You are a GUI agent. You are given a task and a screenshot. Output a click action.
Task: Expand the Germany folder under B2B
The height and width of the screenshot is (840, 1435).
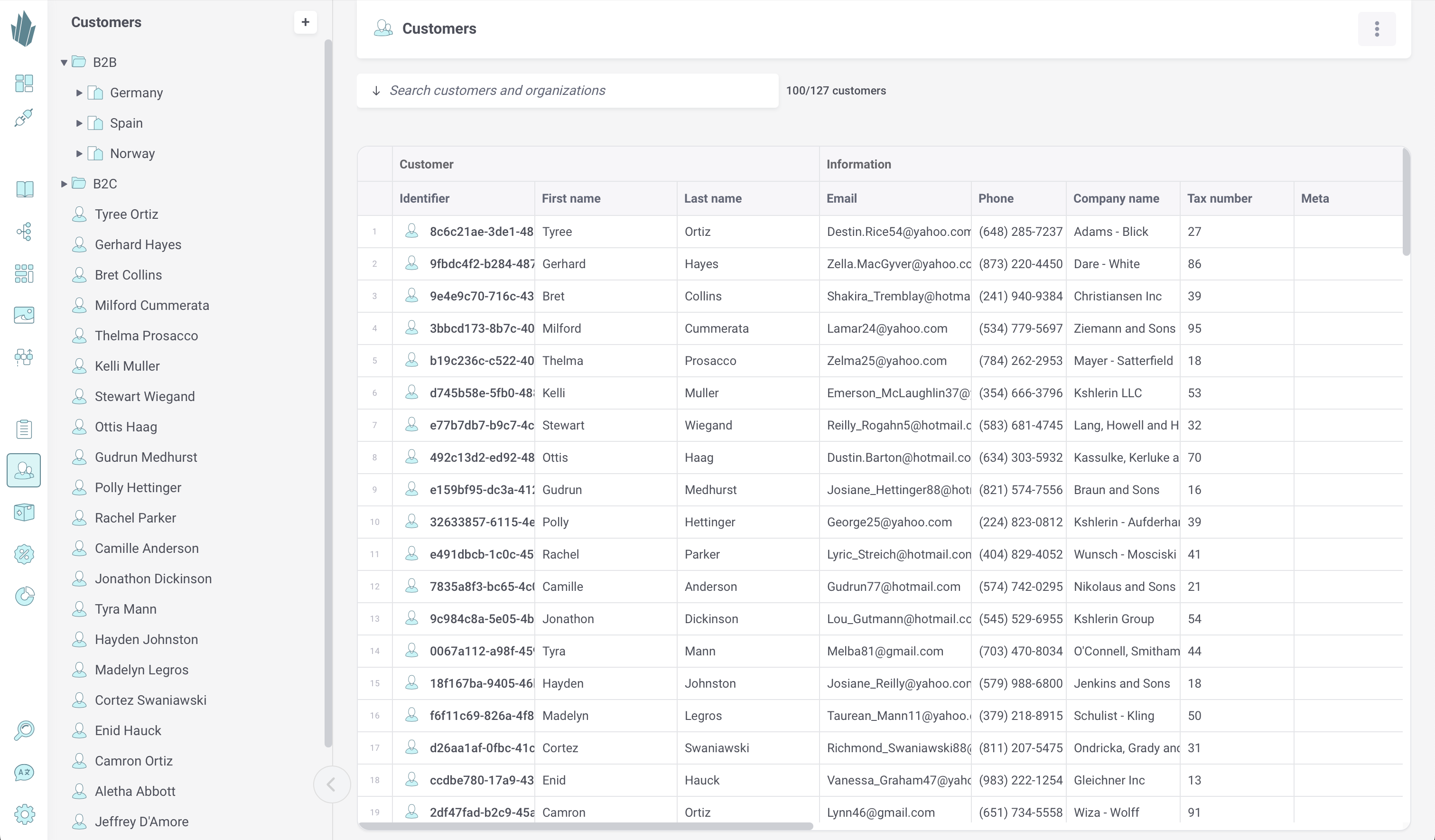[x=78, y=92]
